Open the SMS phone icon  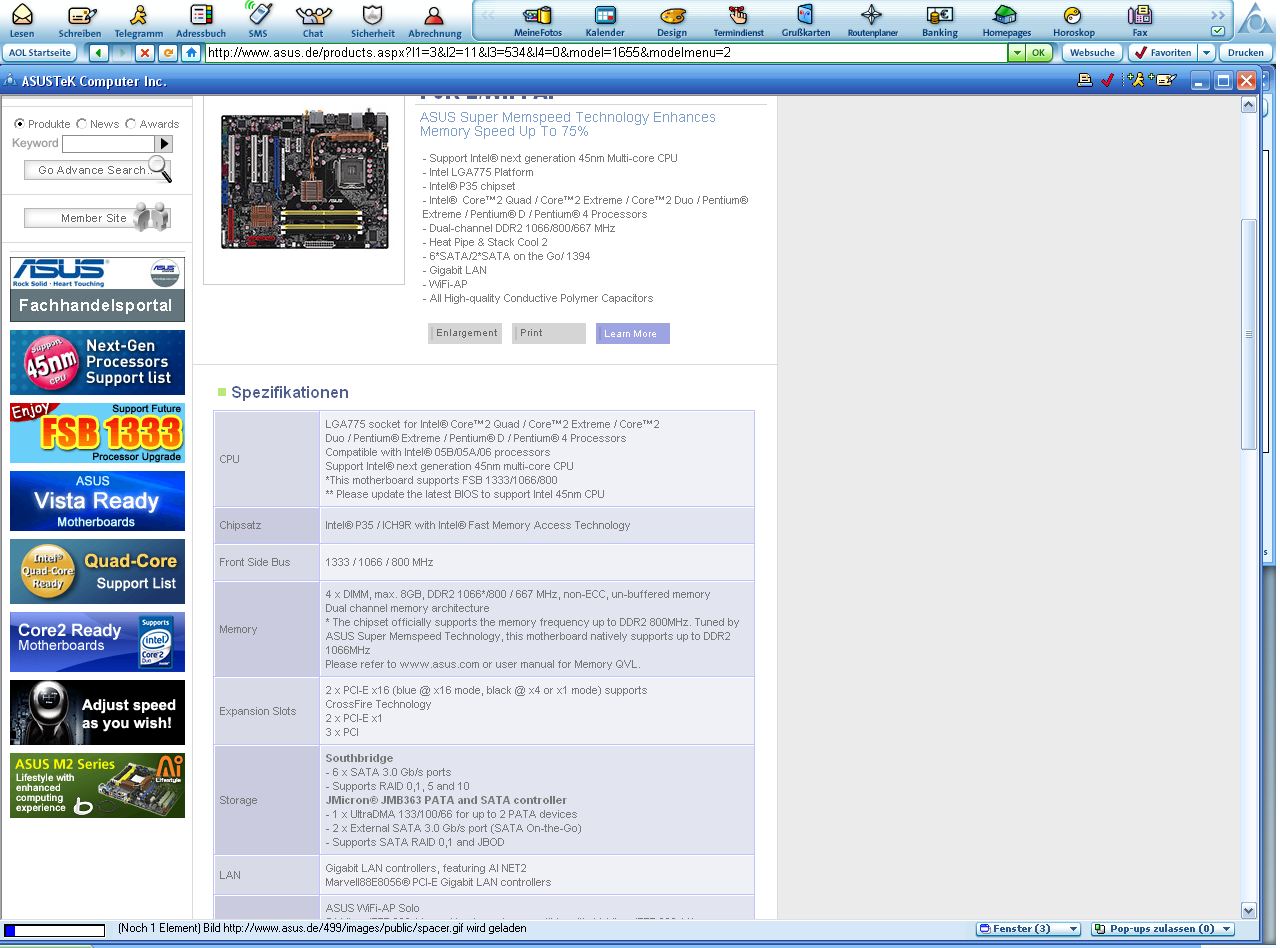[258, 15]
